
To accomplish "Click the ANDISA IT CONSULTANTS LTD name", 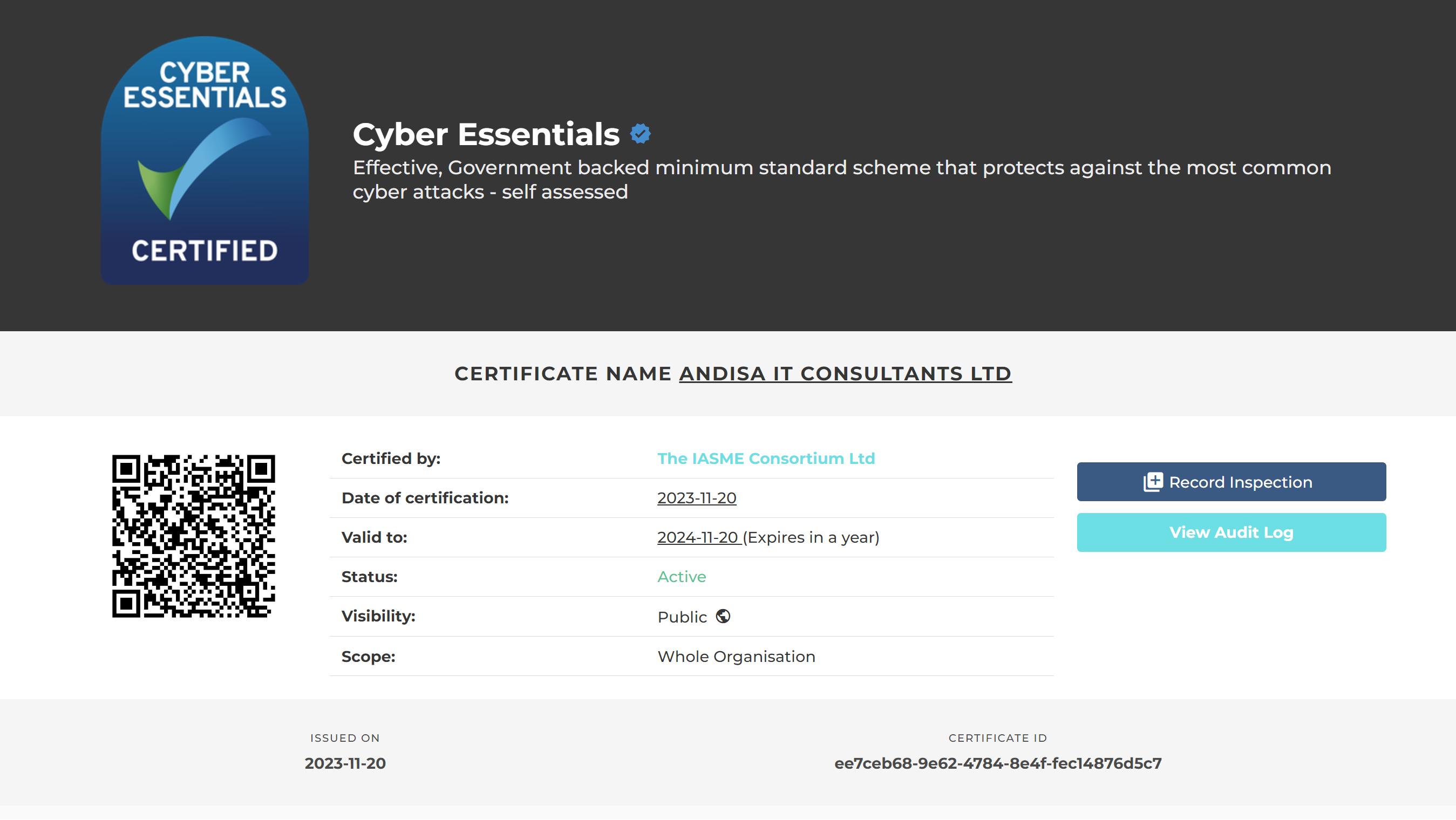I will pos(845,374).
